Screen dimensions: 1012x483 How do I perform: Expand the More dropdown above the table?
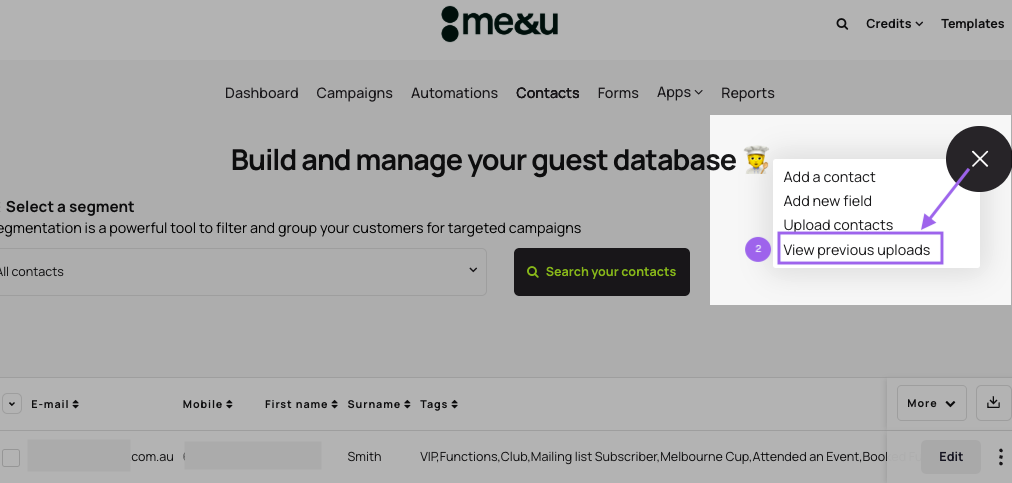click(x=931, y=403)
